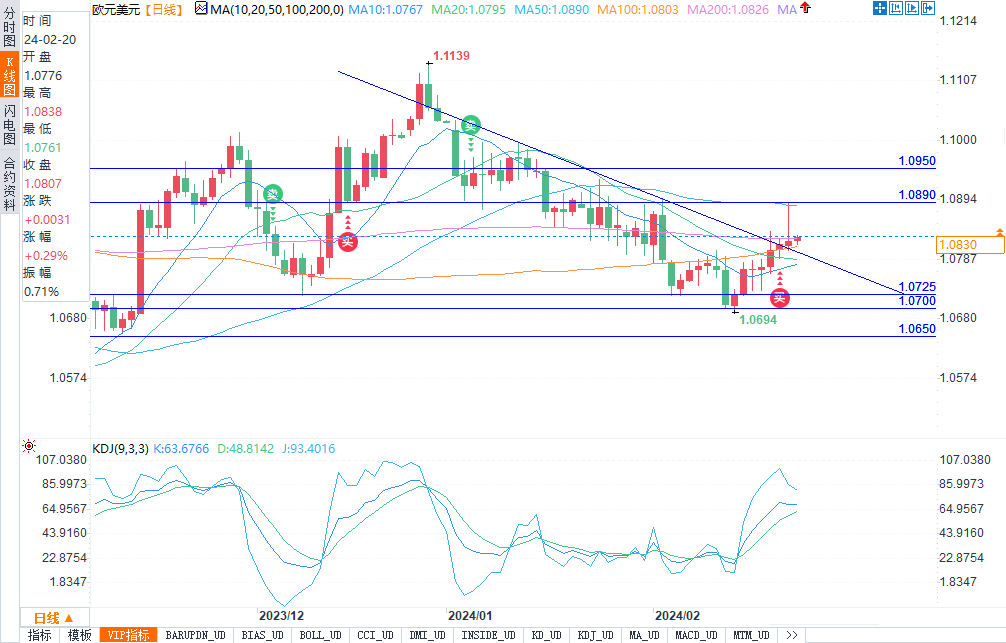Click the MA indicator icon before MA(10,20,50,100,200,0)
Image resolution: width=1006 pixels, height=643 pixels.
(x=202, y=9)
